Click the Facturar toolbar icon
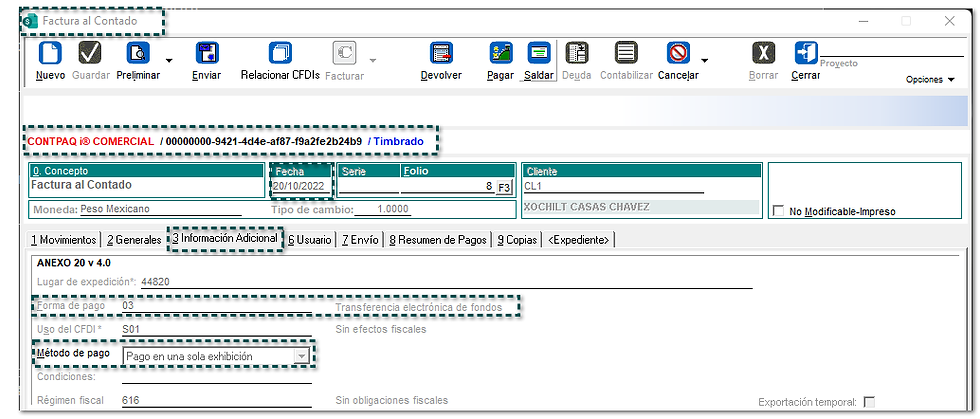980x419 pixels. coord(344,53)
